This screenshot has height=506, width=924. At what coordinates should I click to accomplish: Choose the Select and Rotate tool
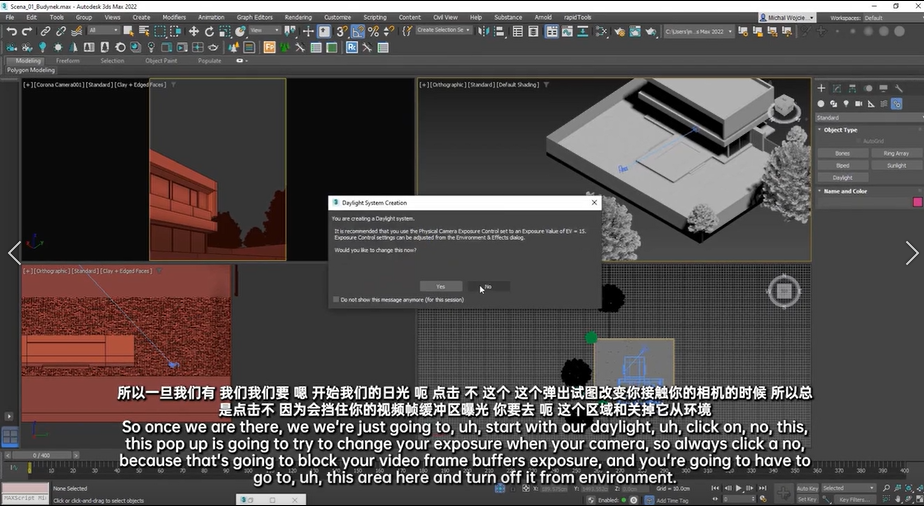pos(209,31)
